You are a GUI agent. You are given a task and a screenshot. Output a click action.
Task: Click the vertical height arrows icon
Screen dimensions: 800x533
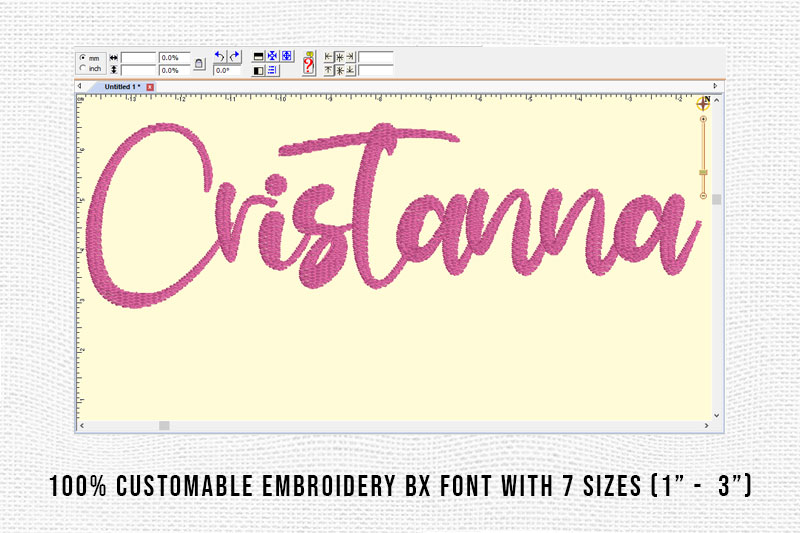click(x=113, y=70)
